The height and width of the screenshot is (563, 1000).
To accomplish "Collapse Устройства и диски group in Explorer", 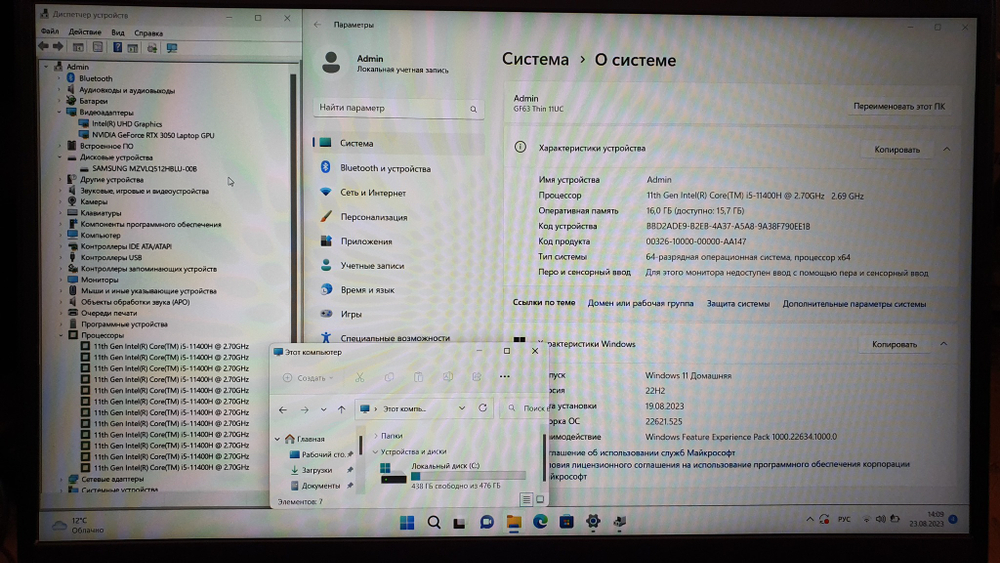I will click(375, 451).
